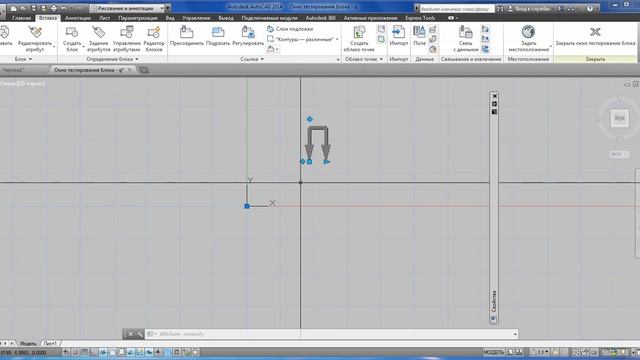Click the X icon on the command line

(x=131, y=334)
